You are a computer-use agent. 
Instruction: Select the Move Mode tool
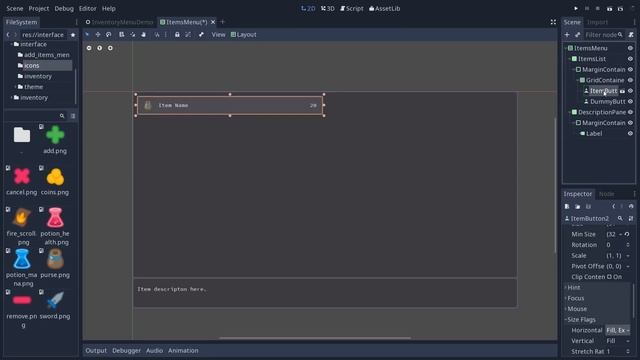(x=98, y=35)
